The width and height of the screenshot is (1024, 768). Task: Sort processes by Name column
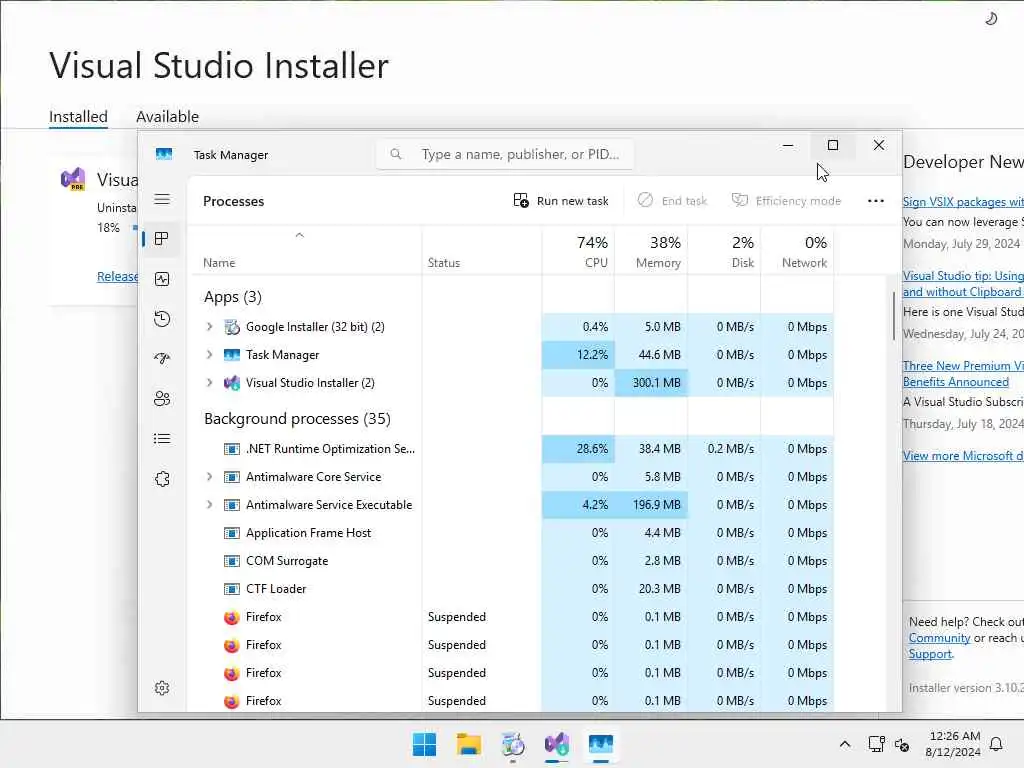pos(219,263)
